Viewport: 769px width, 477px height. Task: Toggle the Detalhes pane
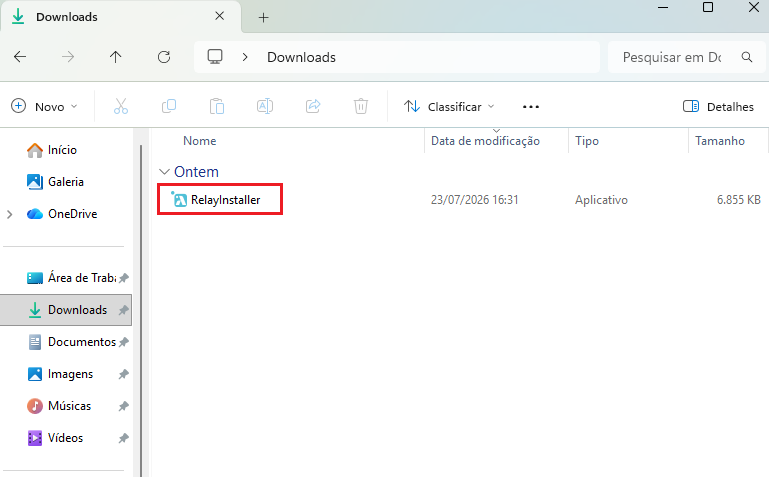(718, 106)
